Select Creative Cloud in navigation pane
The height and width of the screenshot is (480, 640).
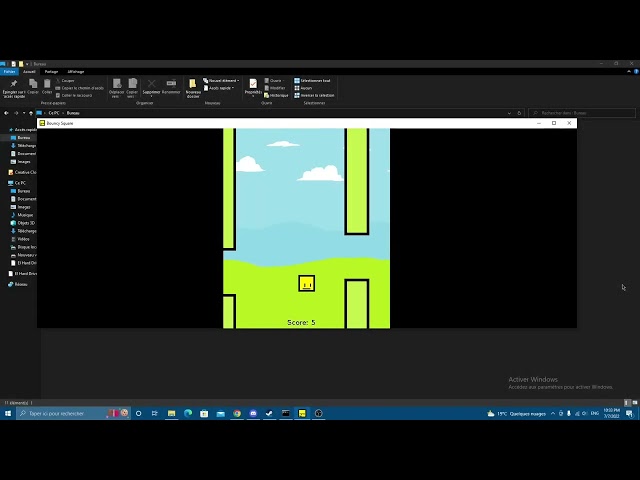click(22, 172)
